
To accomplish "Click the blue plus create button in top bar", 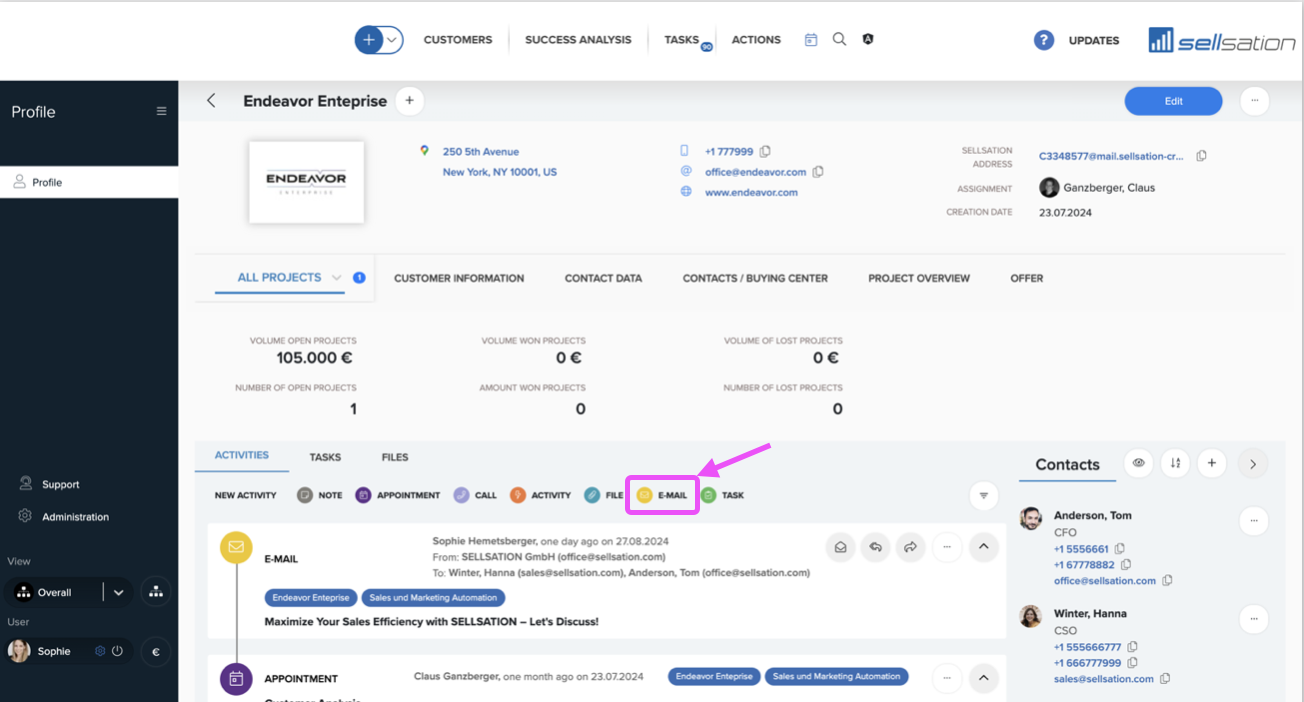I will (x=369, y=40).
